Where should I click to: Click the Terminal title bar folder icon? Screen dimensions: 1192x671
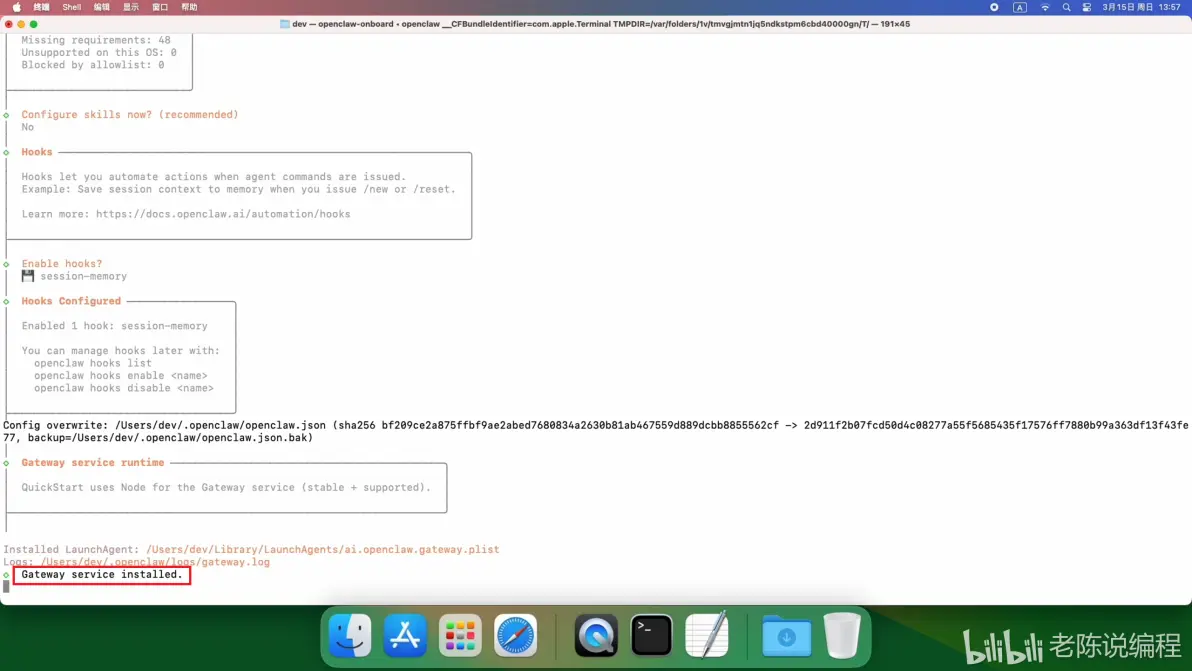pos(284,24)
